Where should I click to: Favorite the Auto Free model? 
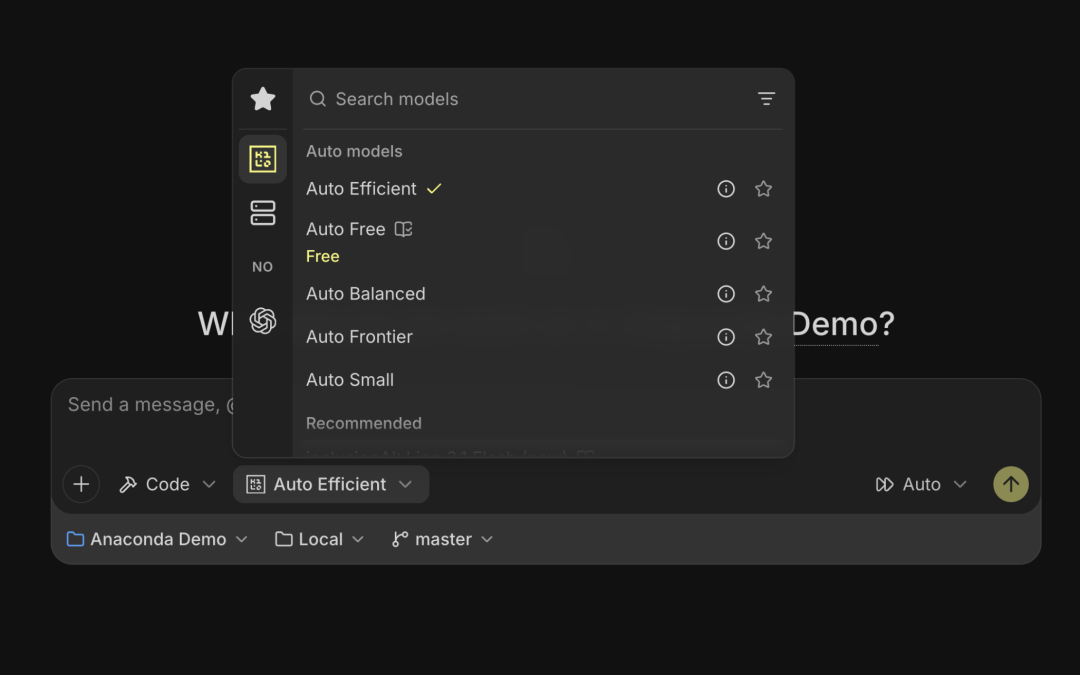coord(763,241)
